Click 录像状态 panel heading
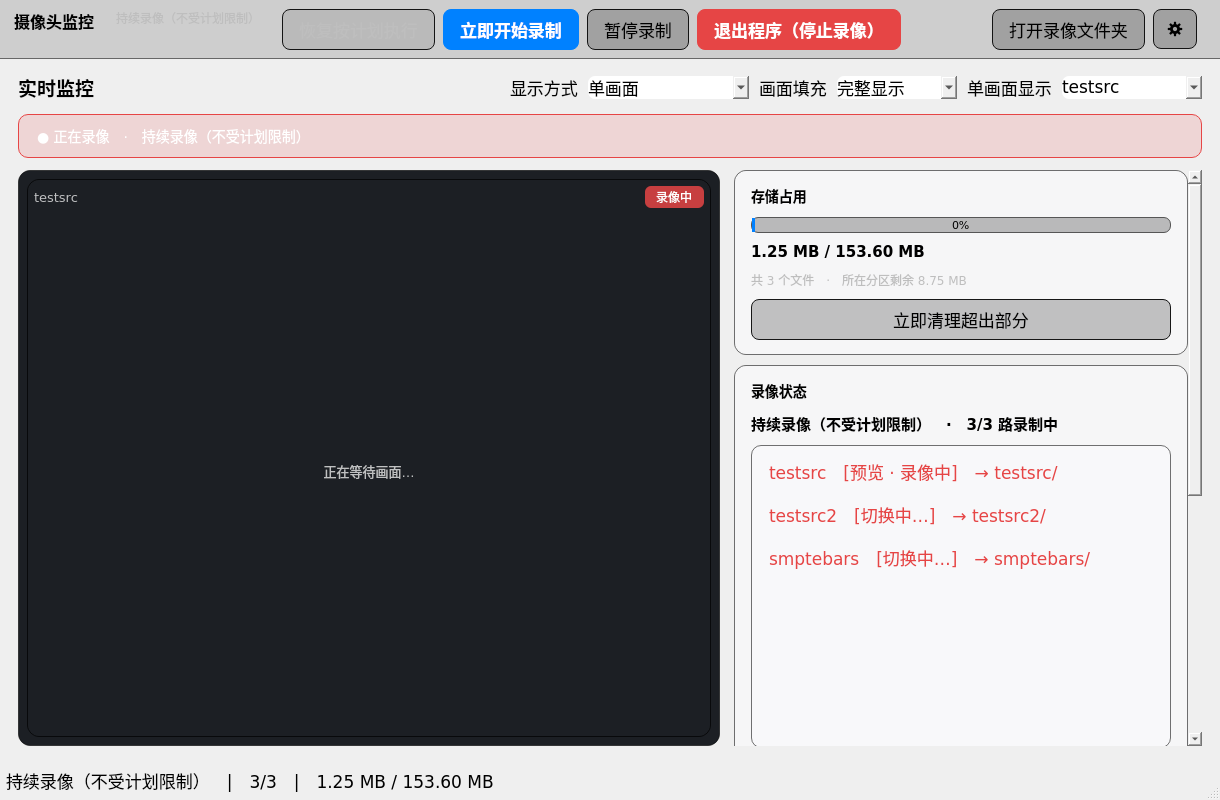The width and height of the screenshot is (1220, 800). 779,392
